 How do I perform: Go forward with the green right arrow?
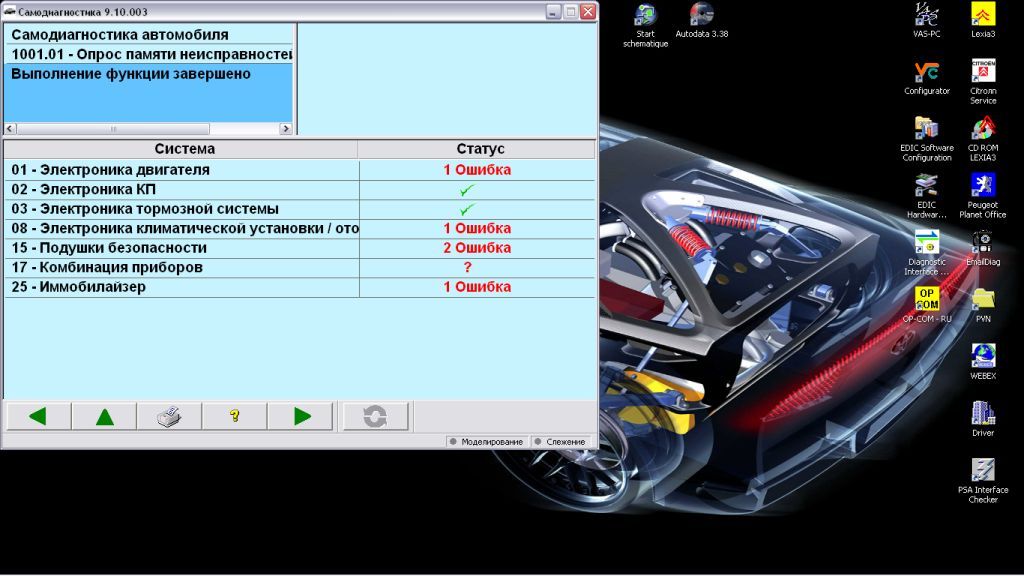point(301,416)
